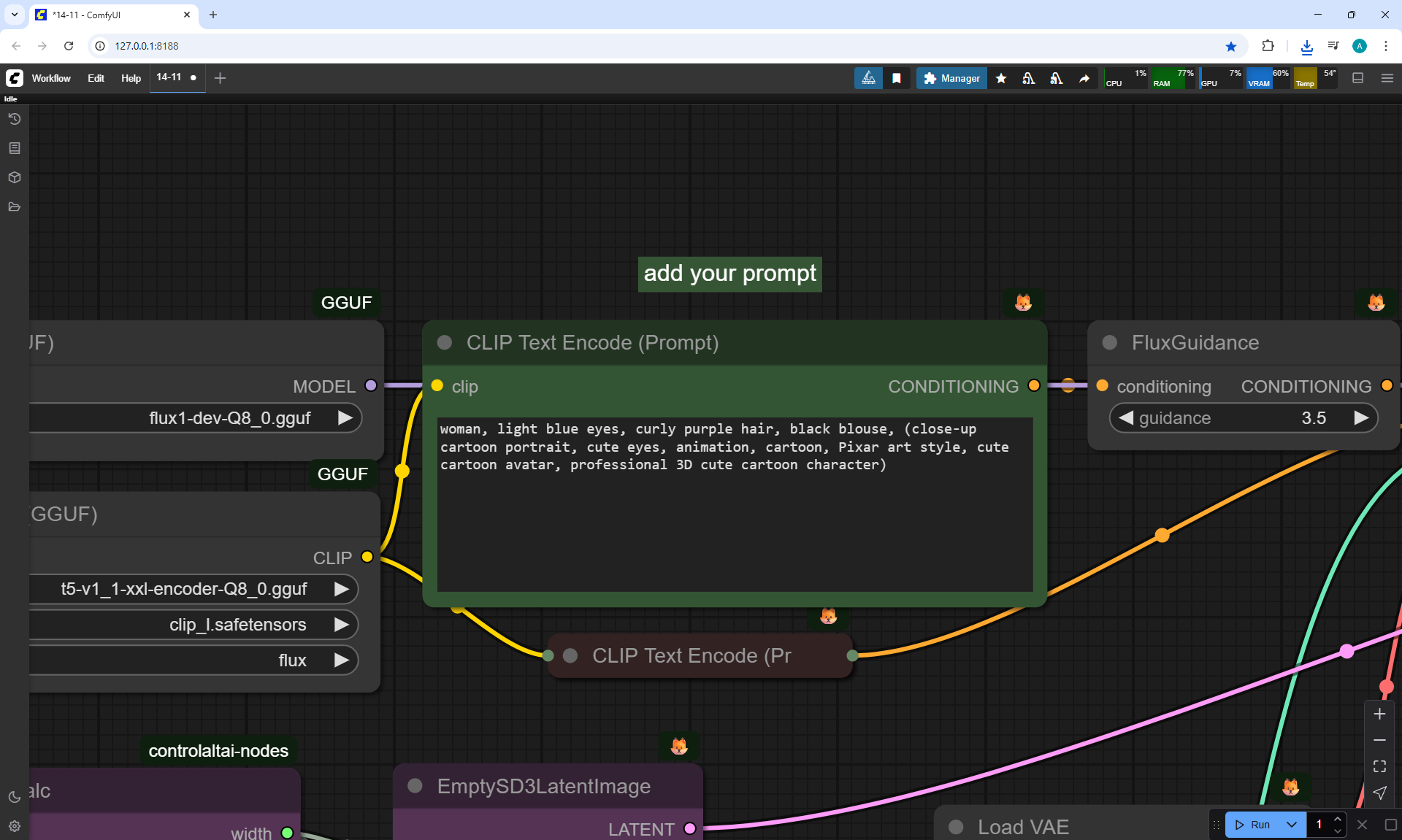Open the ComfyUI Manager

point(951,78)
